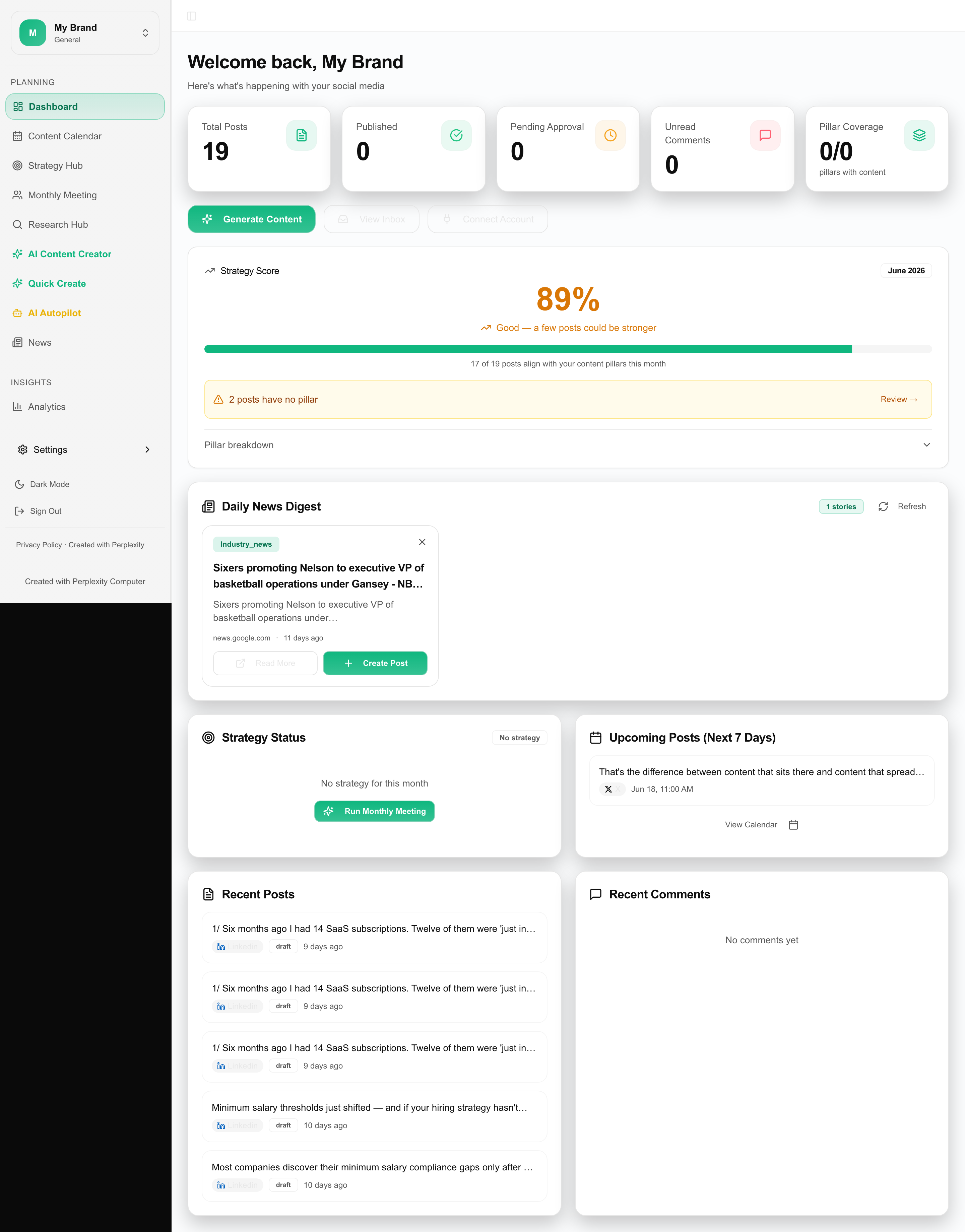Open the My Brand workspace switcher
This screenshot has height=1232, width=965.
pos(85,33)
